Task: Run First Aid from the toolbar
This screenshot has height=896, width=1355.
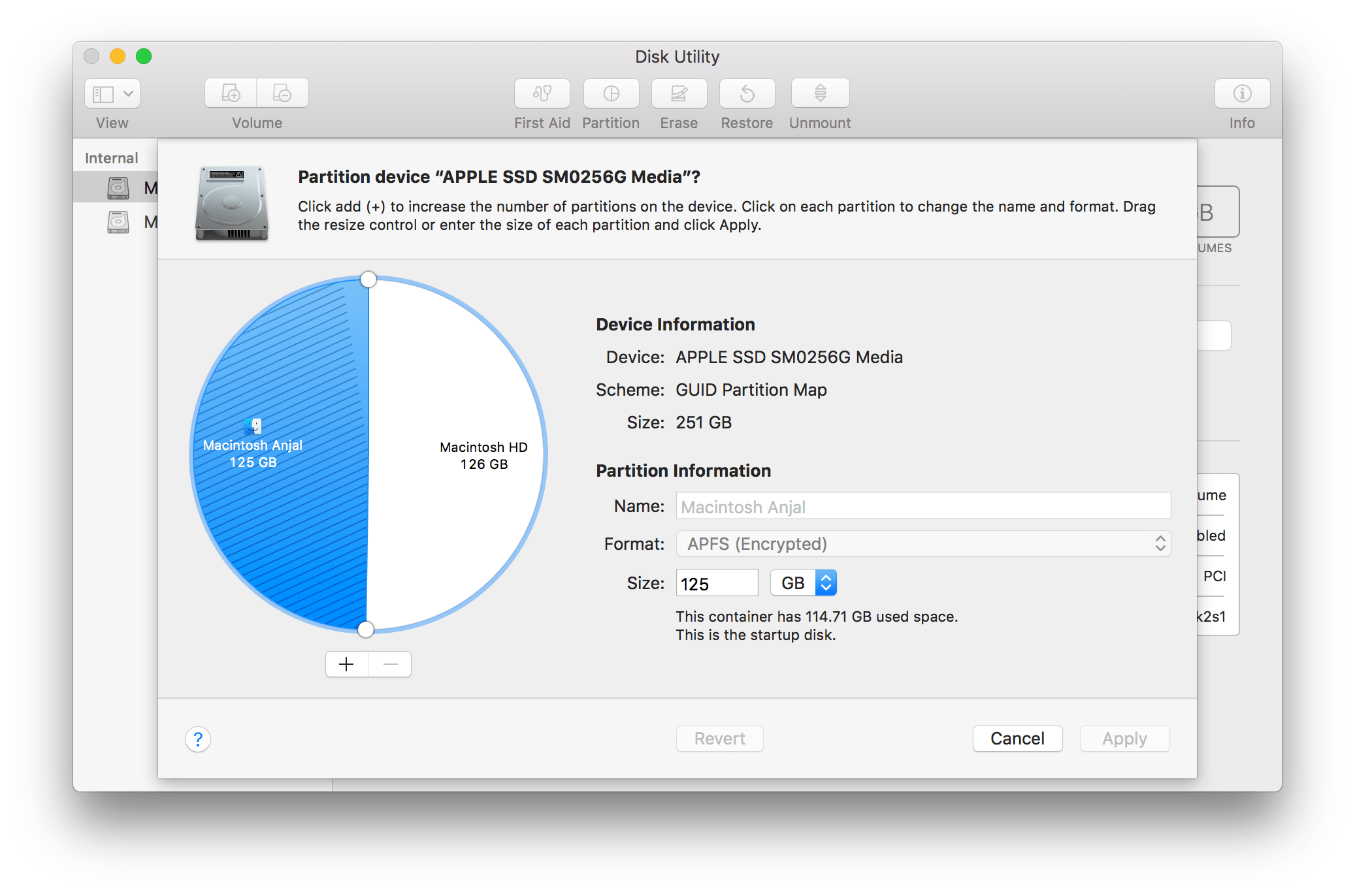Action: tap(542, 93)
